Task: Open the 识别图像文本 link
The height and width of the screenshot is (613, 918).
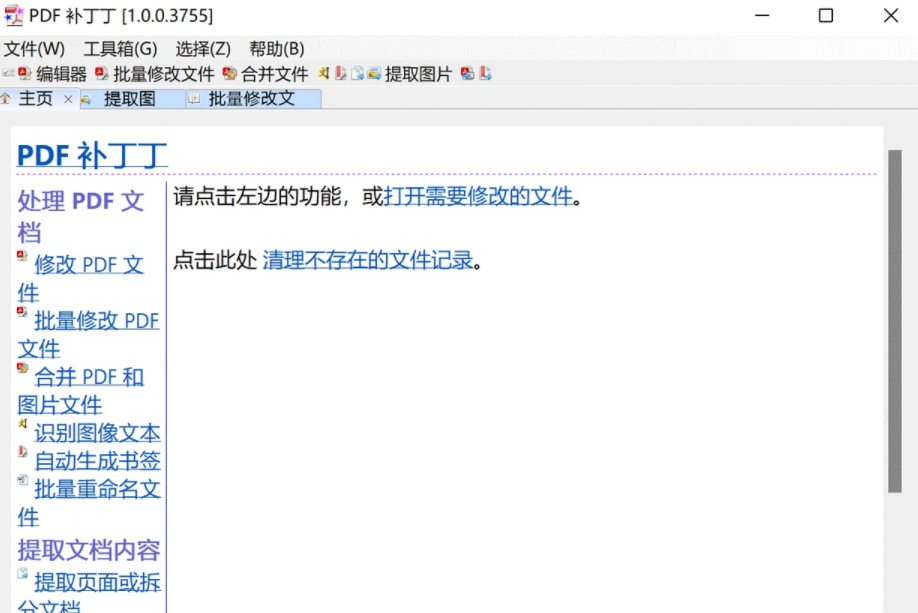Action: click(x=97, y=433)
